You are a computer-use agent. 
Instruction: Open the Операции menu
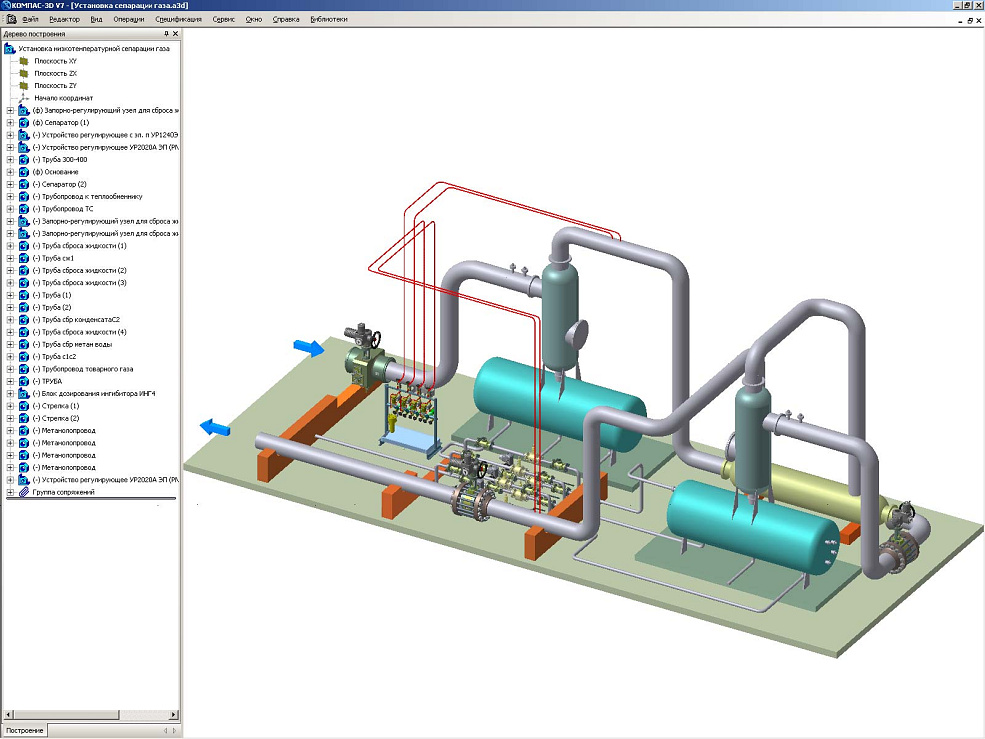(128, 19)
